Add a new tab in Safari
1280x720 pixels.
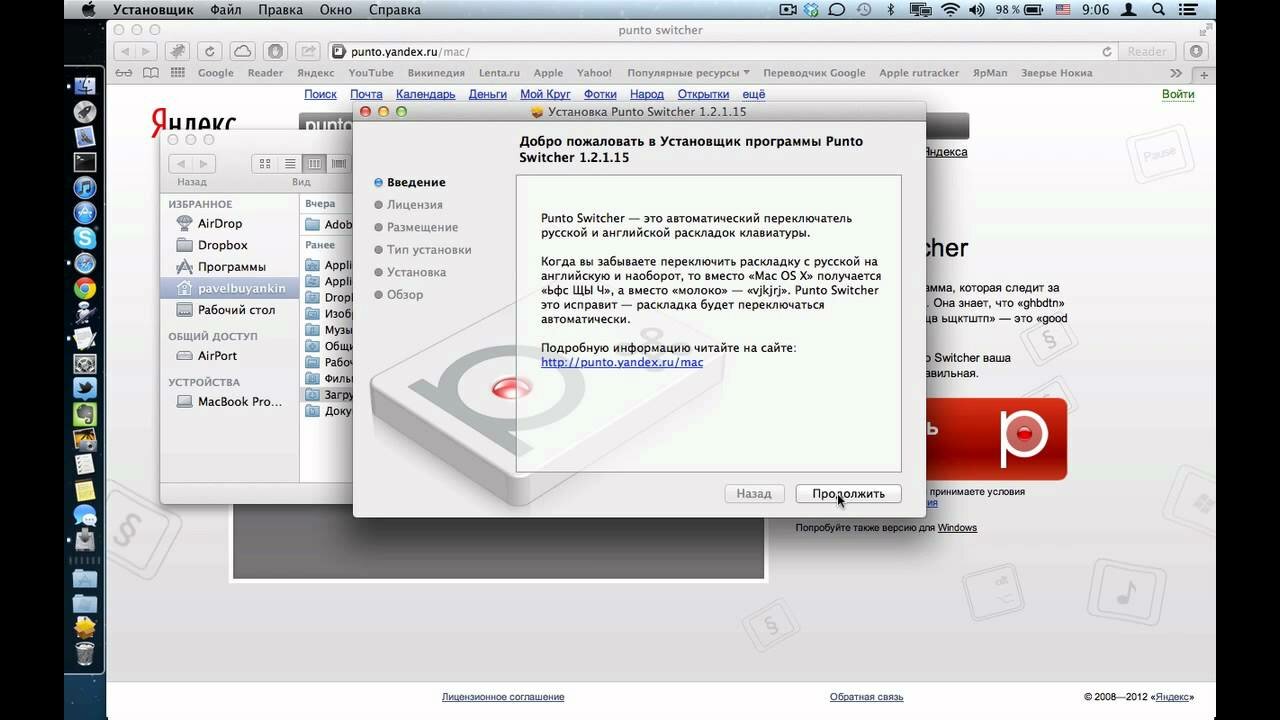1204,75
